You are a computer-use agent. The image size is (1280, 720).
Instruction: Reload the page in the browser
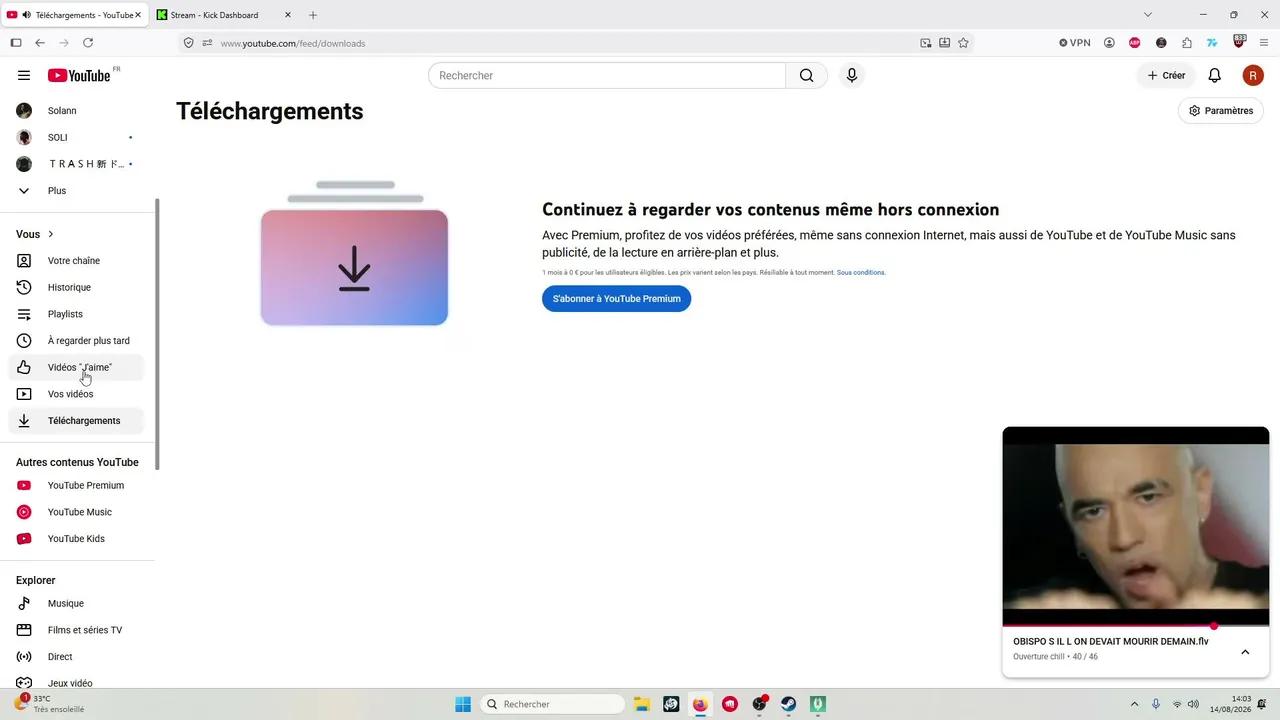88,43
